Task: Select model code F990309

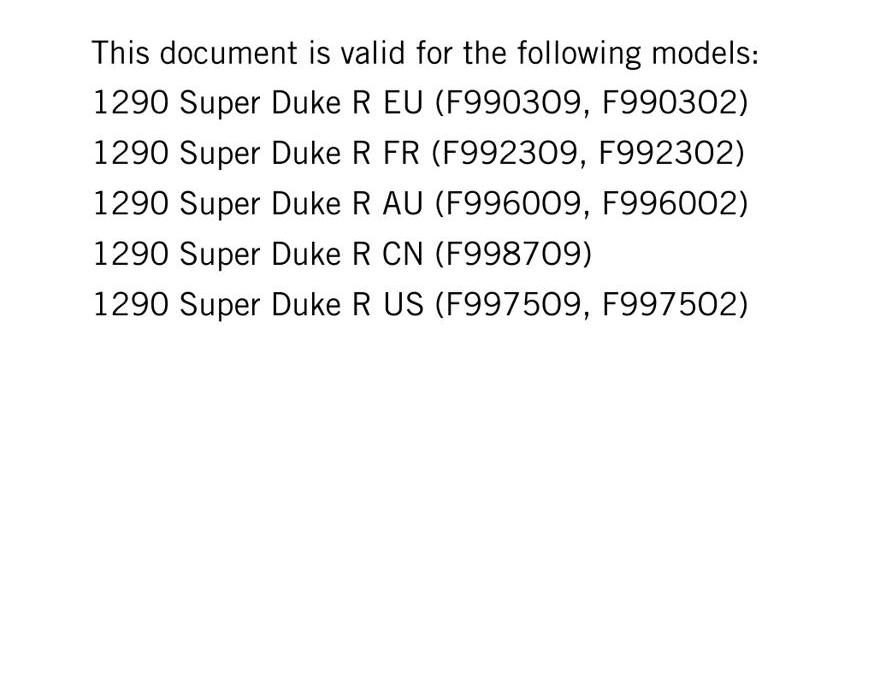Action: coord(512,103)
